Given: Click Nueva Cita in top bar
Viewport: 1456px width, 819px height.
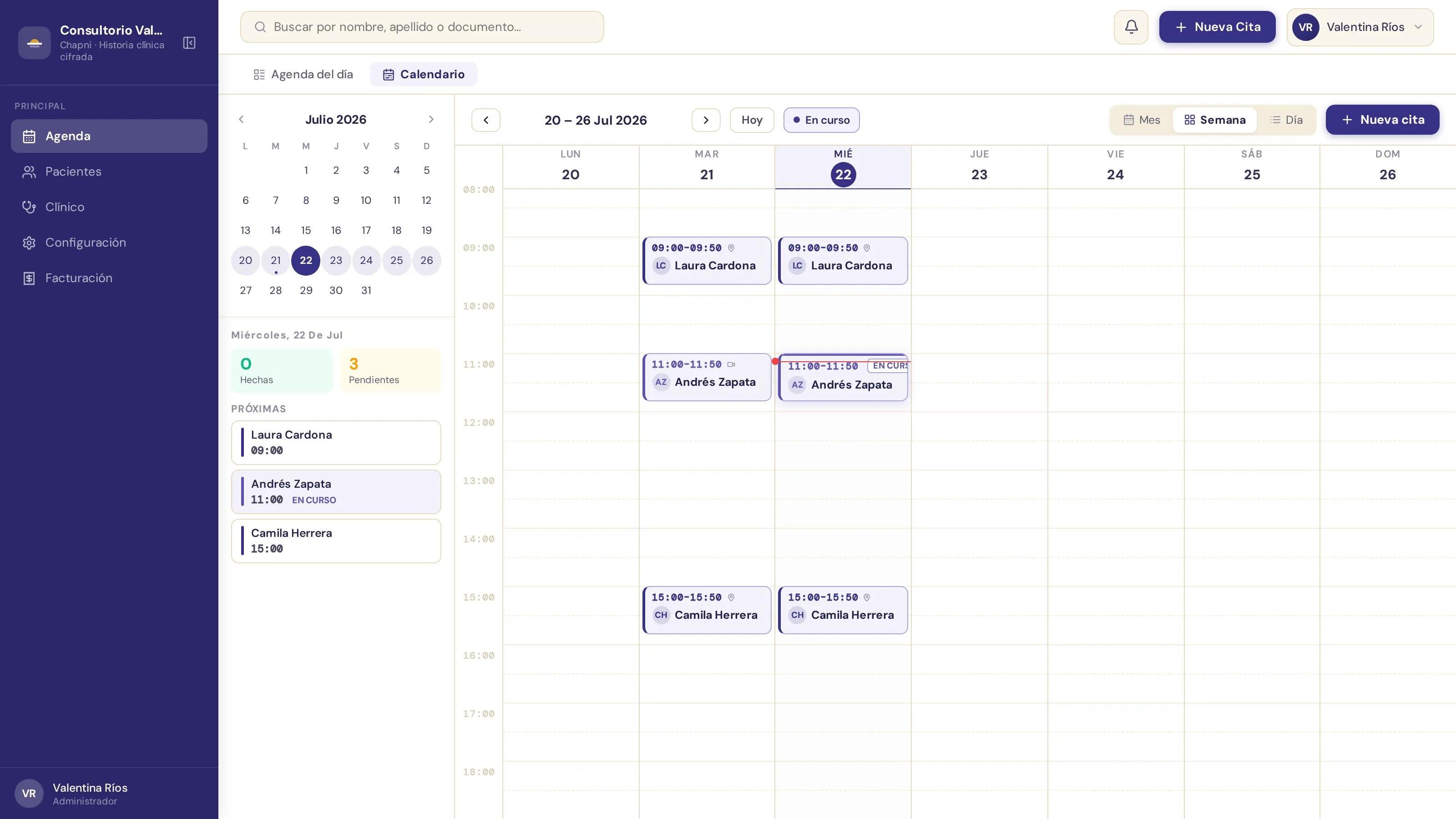Looking at the screenshot, I should 1218,27.
